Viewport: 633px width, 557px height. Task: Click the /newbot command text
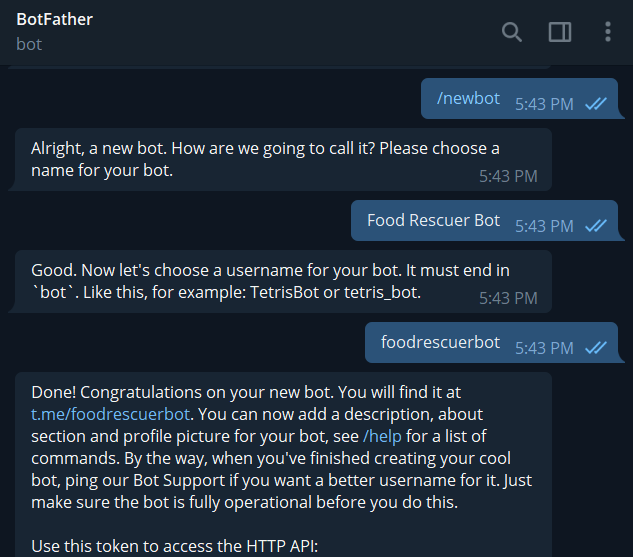468,98
